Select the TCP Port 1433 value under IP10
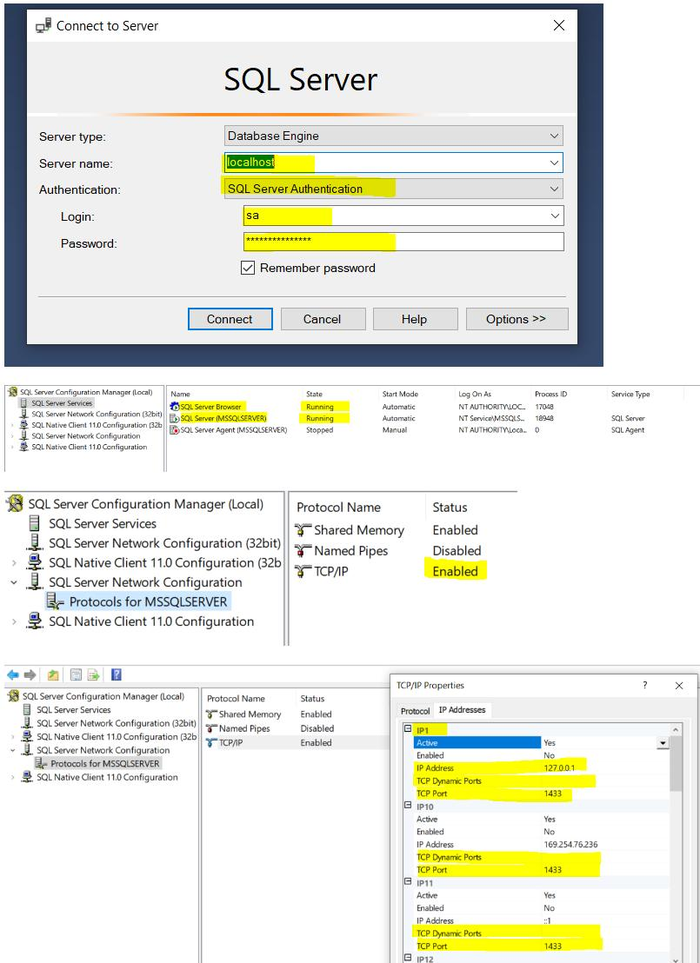Image resolution: width=700 pixels, height=963 pixels. click(553, 870)
